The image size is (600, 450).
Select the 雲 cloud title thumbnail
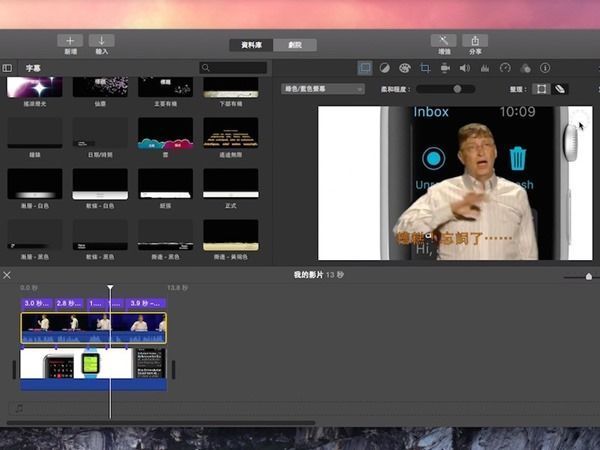pyautogui.click(x=165, y=133)
